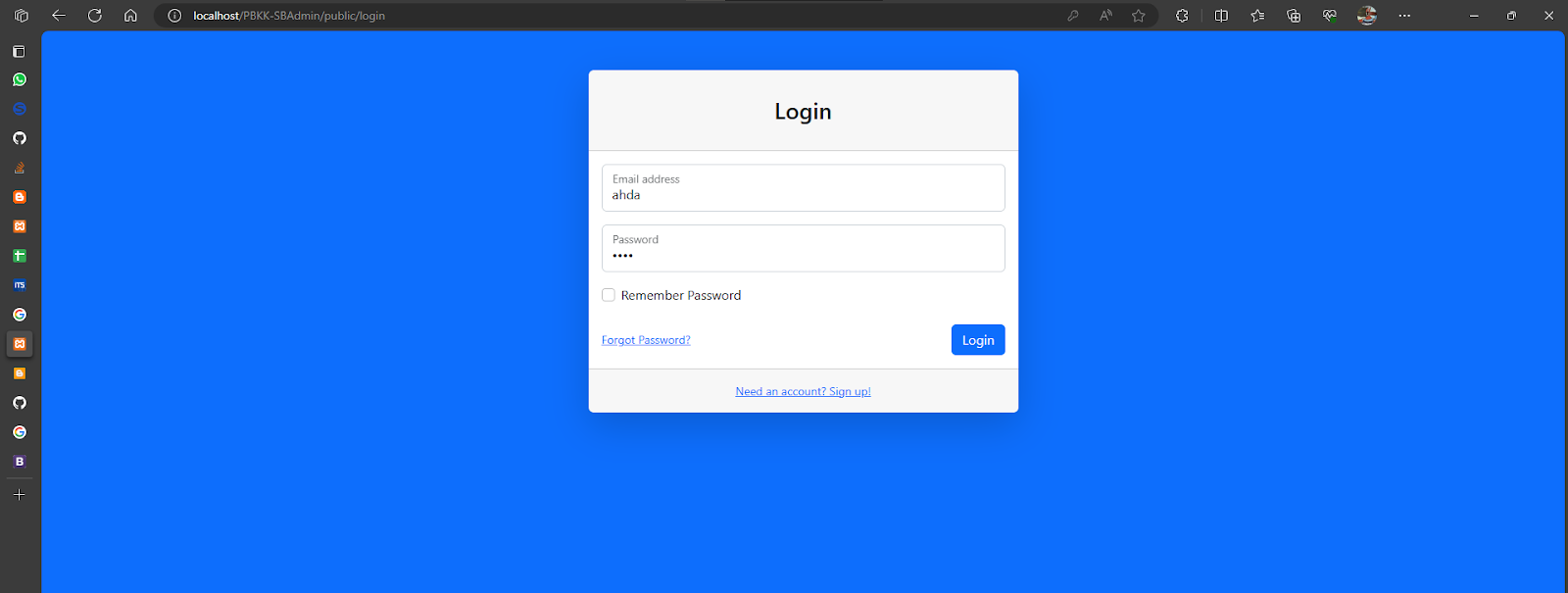Open the browser extensions menu
Viewport: 1568px width, 593px height.
click(x=1182, y=16)
